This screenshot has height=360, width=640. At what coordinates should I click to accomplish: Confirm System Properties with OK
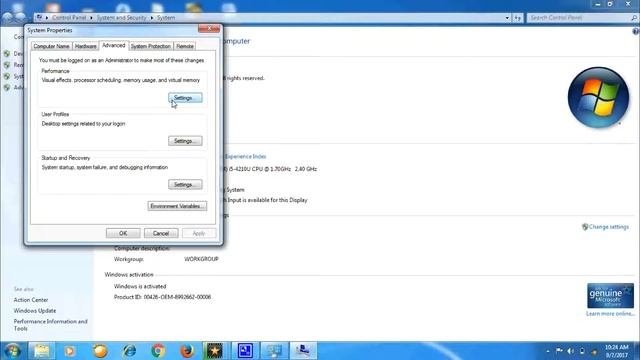(x=123, y=233)
